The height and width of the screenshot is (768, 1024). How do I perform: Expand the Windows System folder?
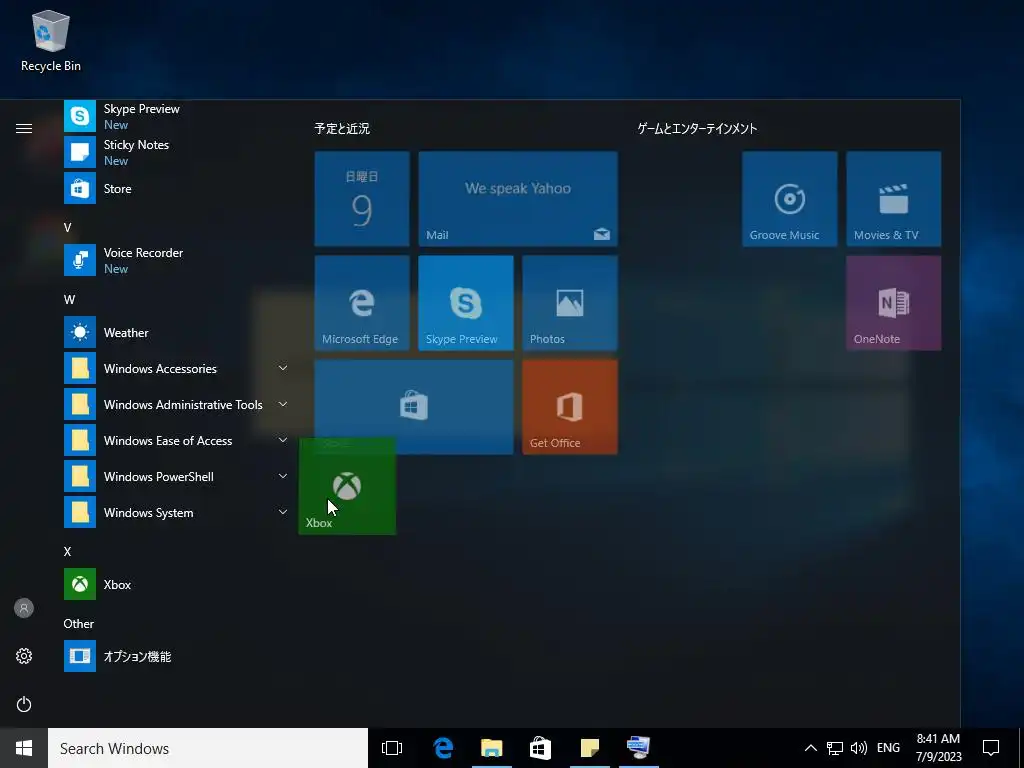pos(176,512)
